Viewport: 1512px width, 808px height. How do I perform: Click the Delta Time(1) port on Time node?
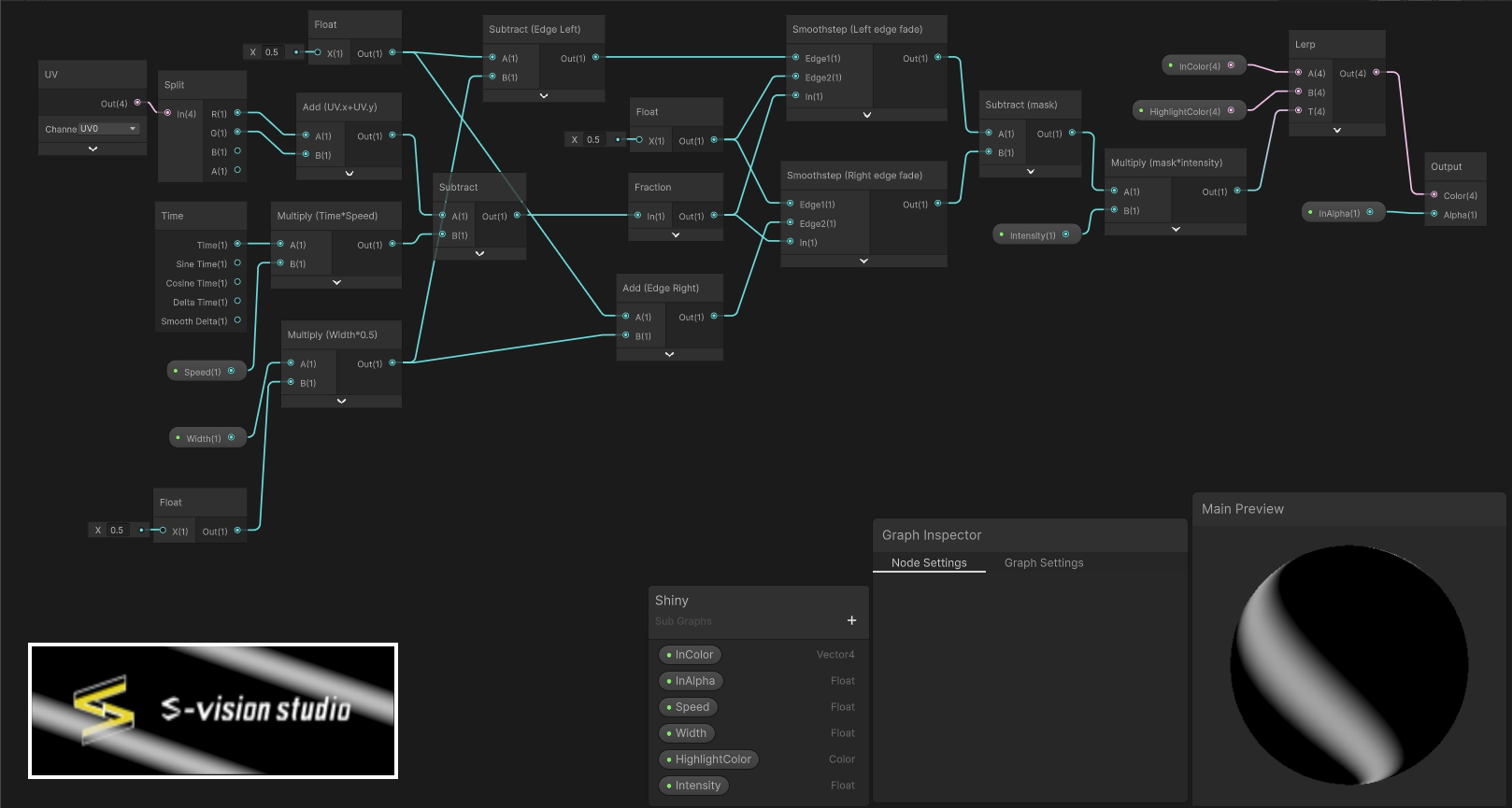[x=238, y=302]
